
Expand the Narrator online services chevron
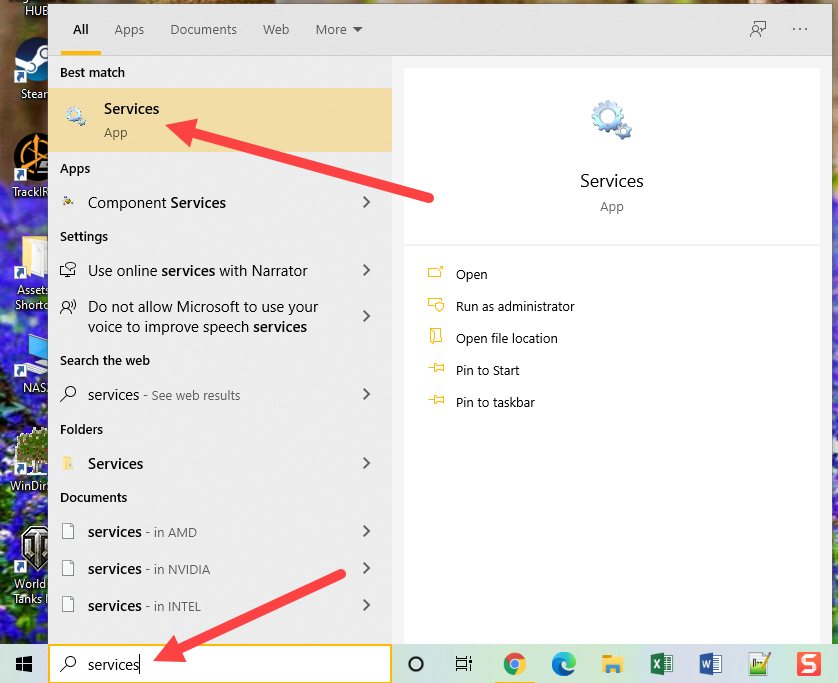(366, 270)
